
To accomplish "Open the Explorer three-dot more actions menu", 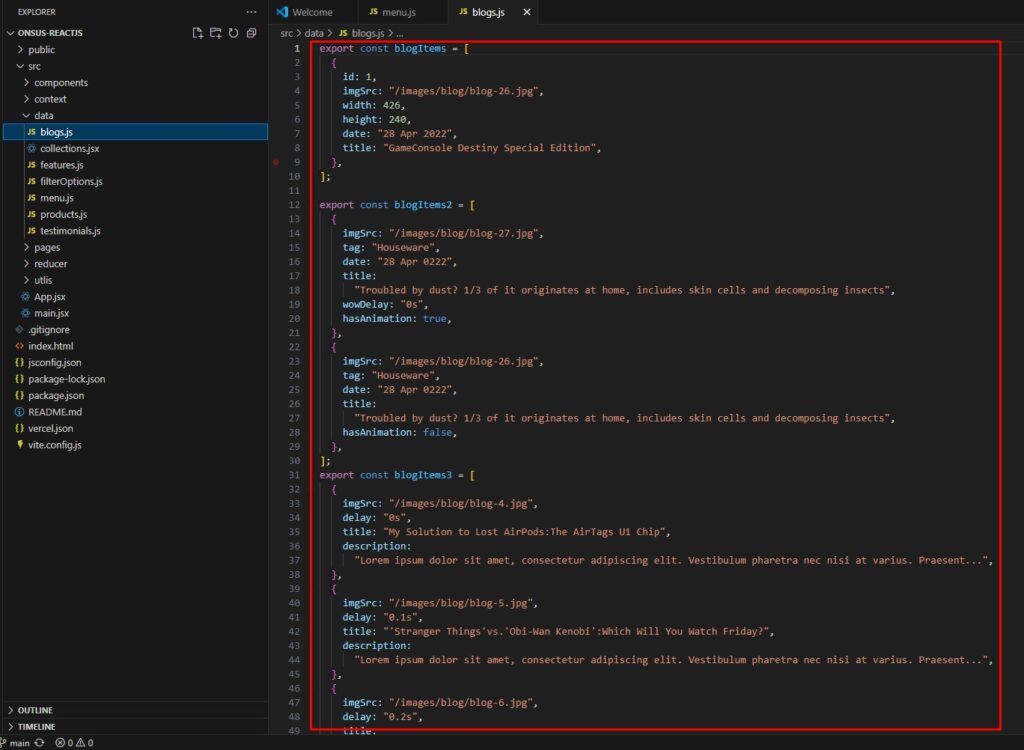I will 251,12.
